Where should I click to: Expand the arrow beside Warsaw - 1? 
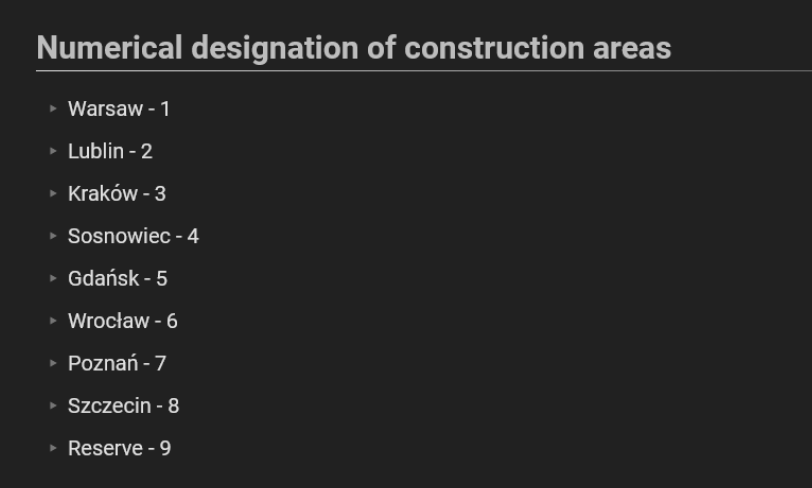(53, 109)
